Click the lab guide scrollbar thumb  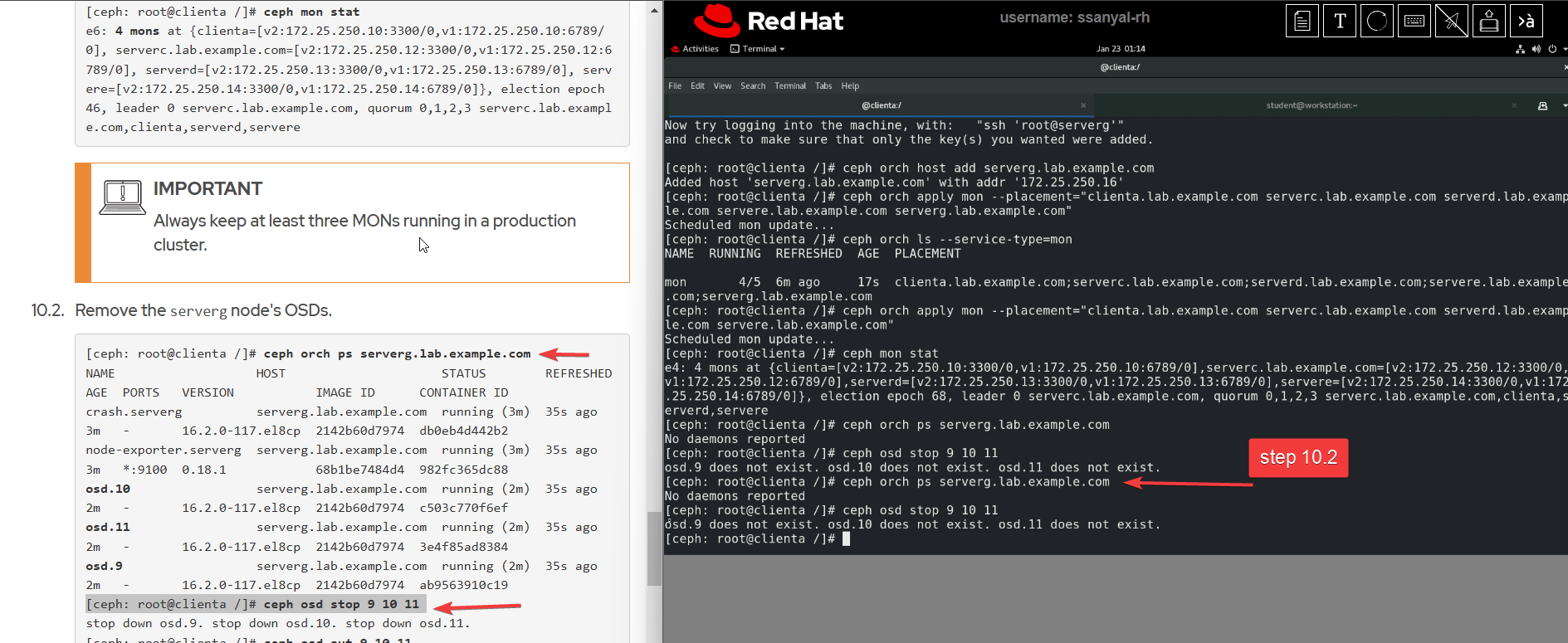[655, 549]
